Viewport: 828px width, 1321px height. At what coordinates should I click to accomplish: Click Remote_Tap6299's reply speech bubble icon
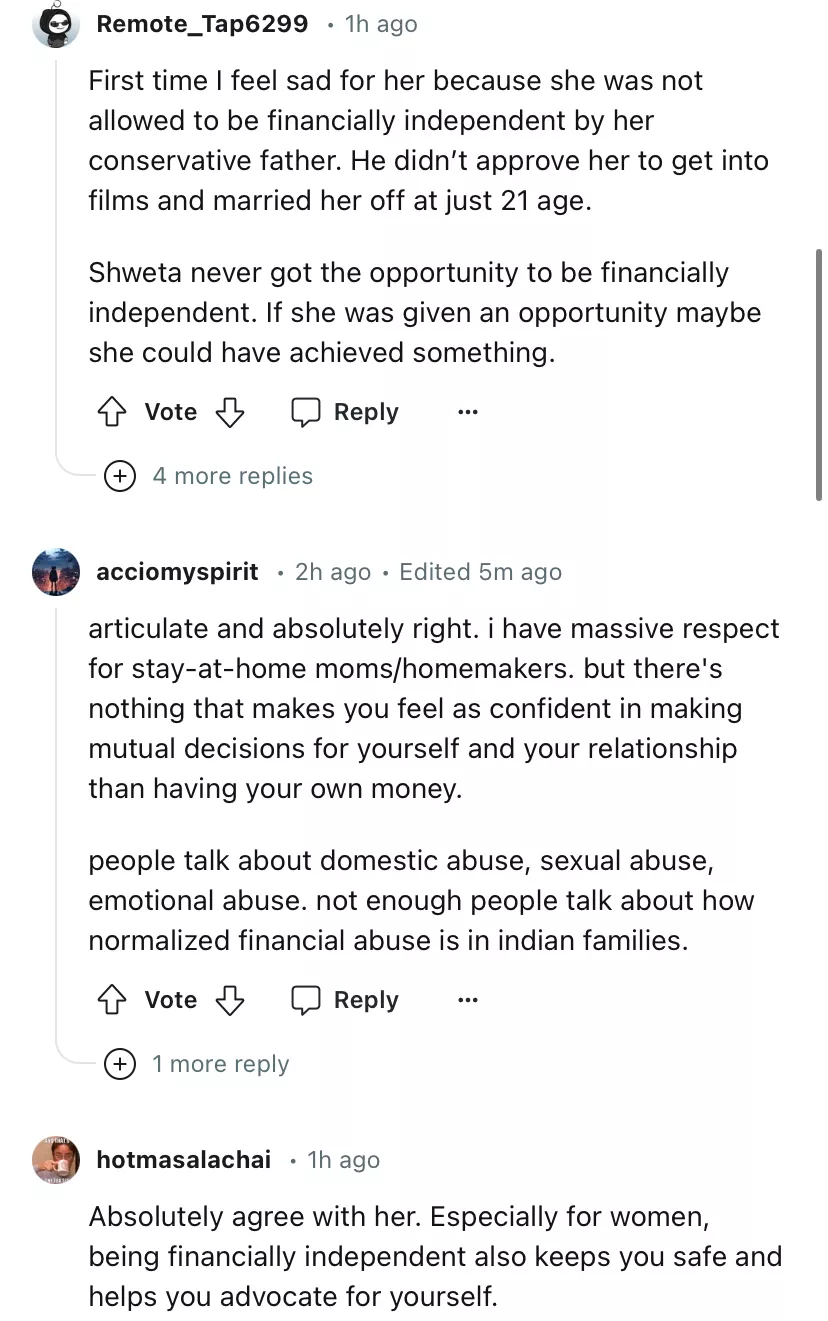305,412
